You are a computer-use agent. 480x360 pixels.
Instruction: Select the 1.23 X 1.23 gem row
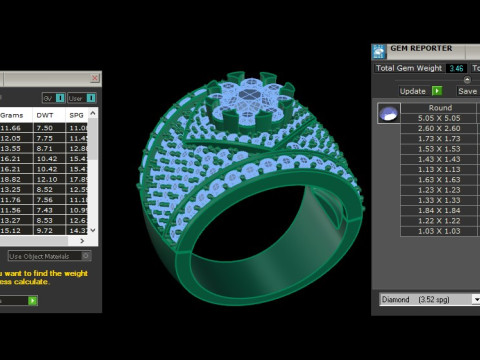tap(438, 190)
